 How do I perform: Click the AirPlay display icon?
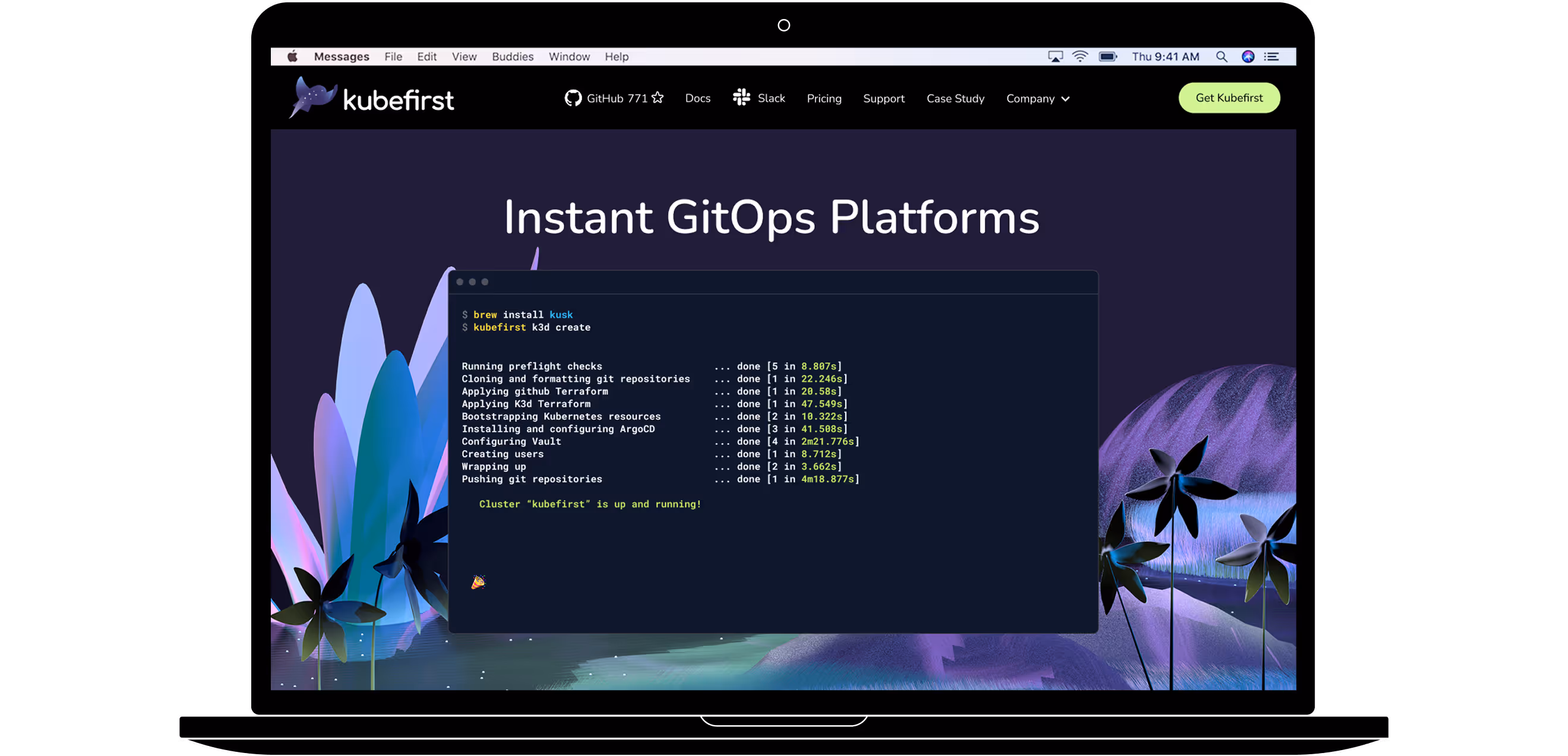point(1055,56)
